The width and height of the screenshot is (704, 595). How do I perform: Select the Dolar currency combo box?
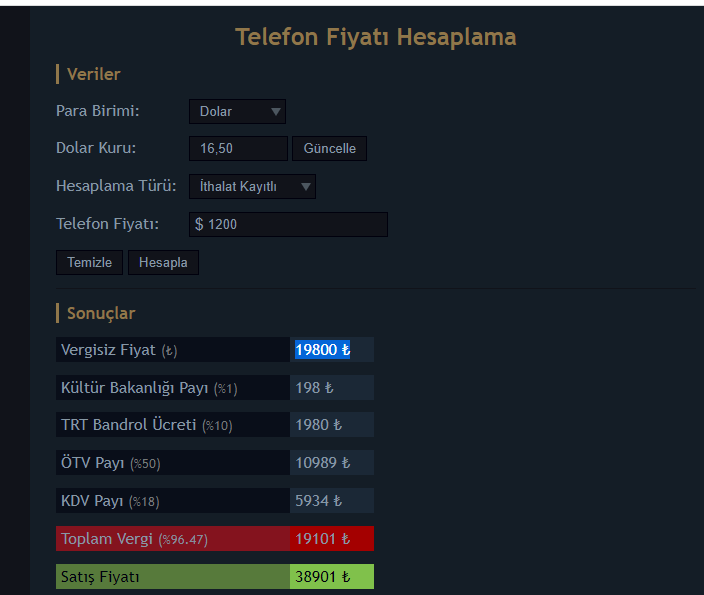tap(237, 111)
